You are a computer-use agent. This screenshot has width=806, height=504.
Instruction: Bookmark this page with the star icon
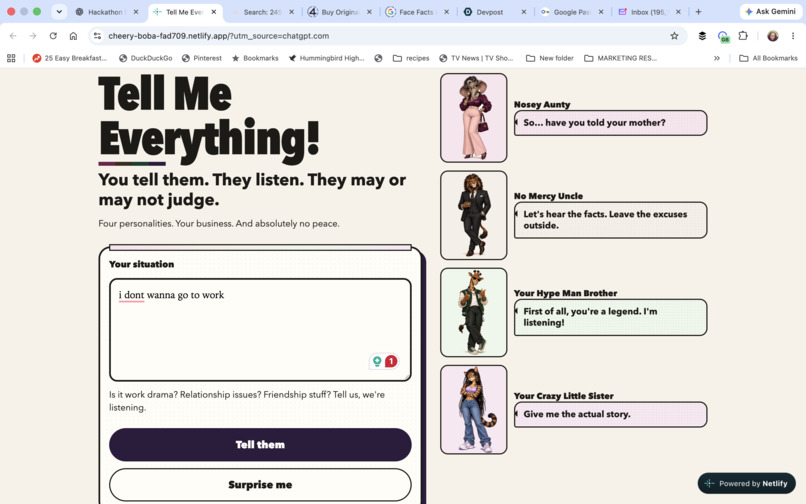[x=674, y=36]
